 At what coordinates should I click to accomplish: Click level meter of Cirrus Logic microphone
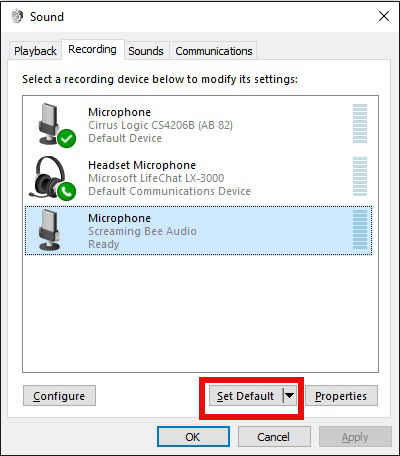pyautogui.click(x=360, y=123)
